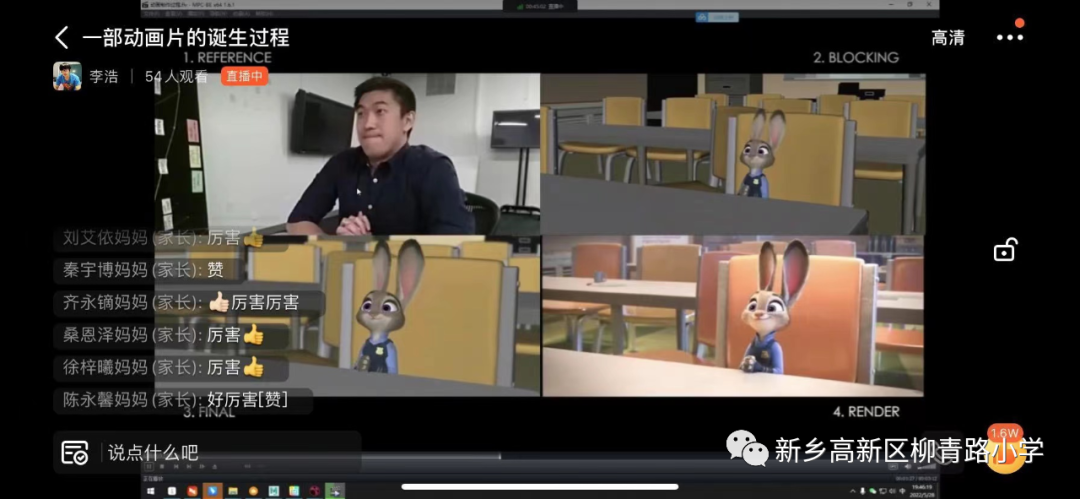This screenshot has width=1080, height=499.
Task: Open the multicolored square taskbar app
Action: tap(294, 491)
